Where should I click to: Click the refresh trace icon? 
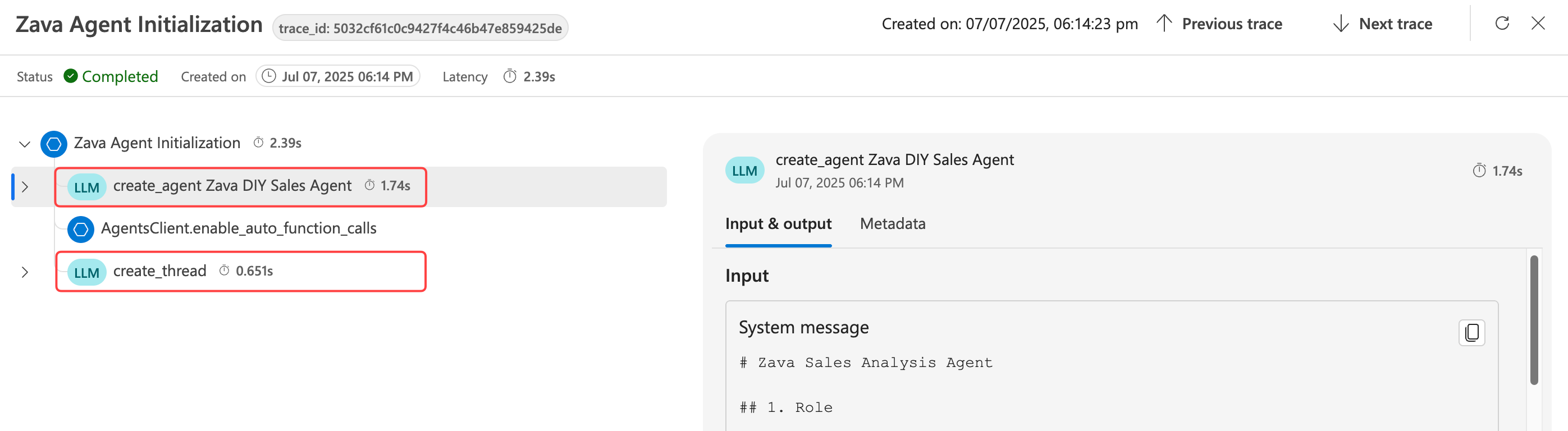(1502, 24)
